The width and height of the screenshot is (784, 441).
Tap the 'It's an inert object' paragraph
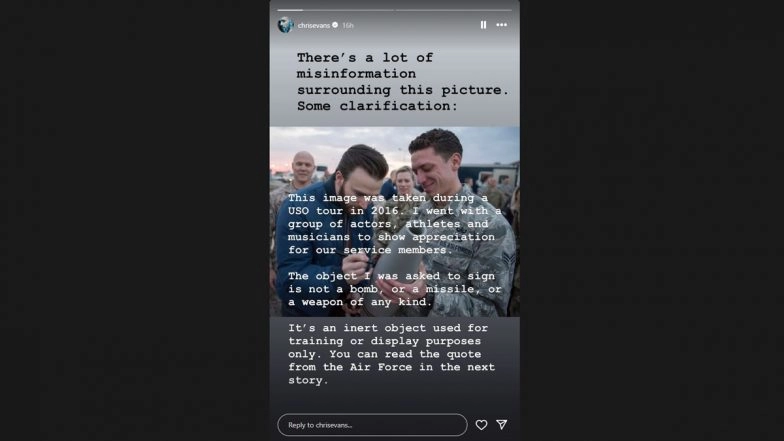[392, 354]
